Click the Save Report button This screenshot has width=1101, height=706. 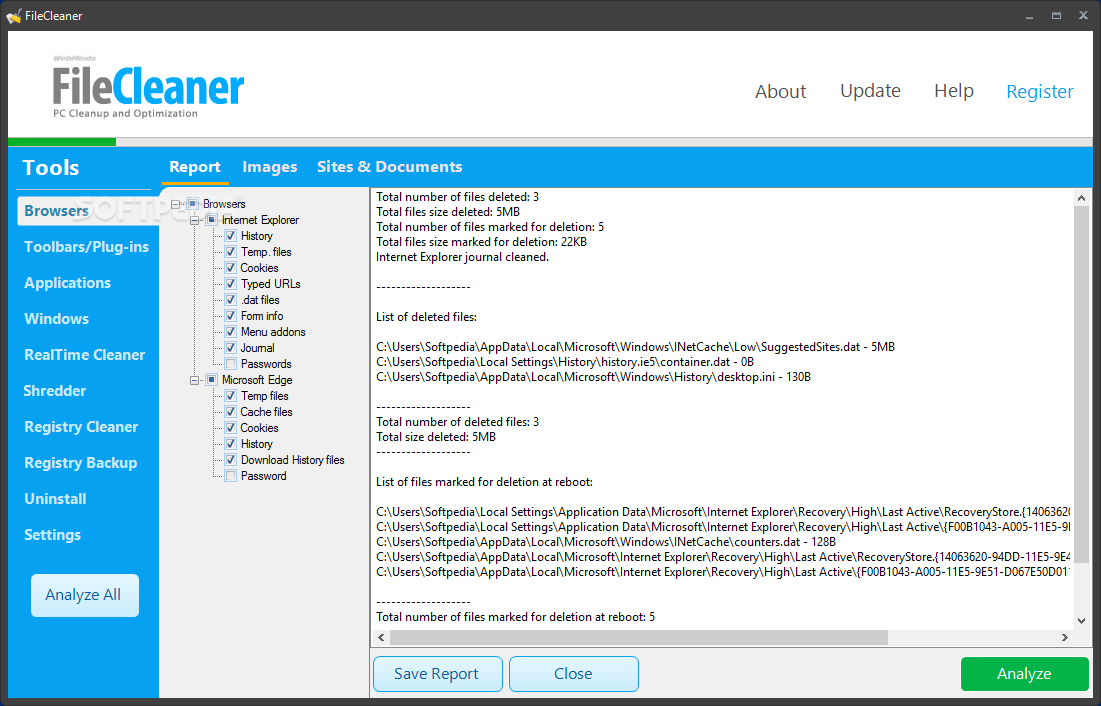(437, 674)
